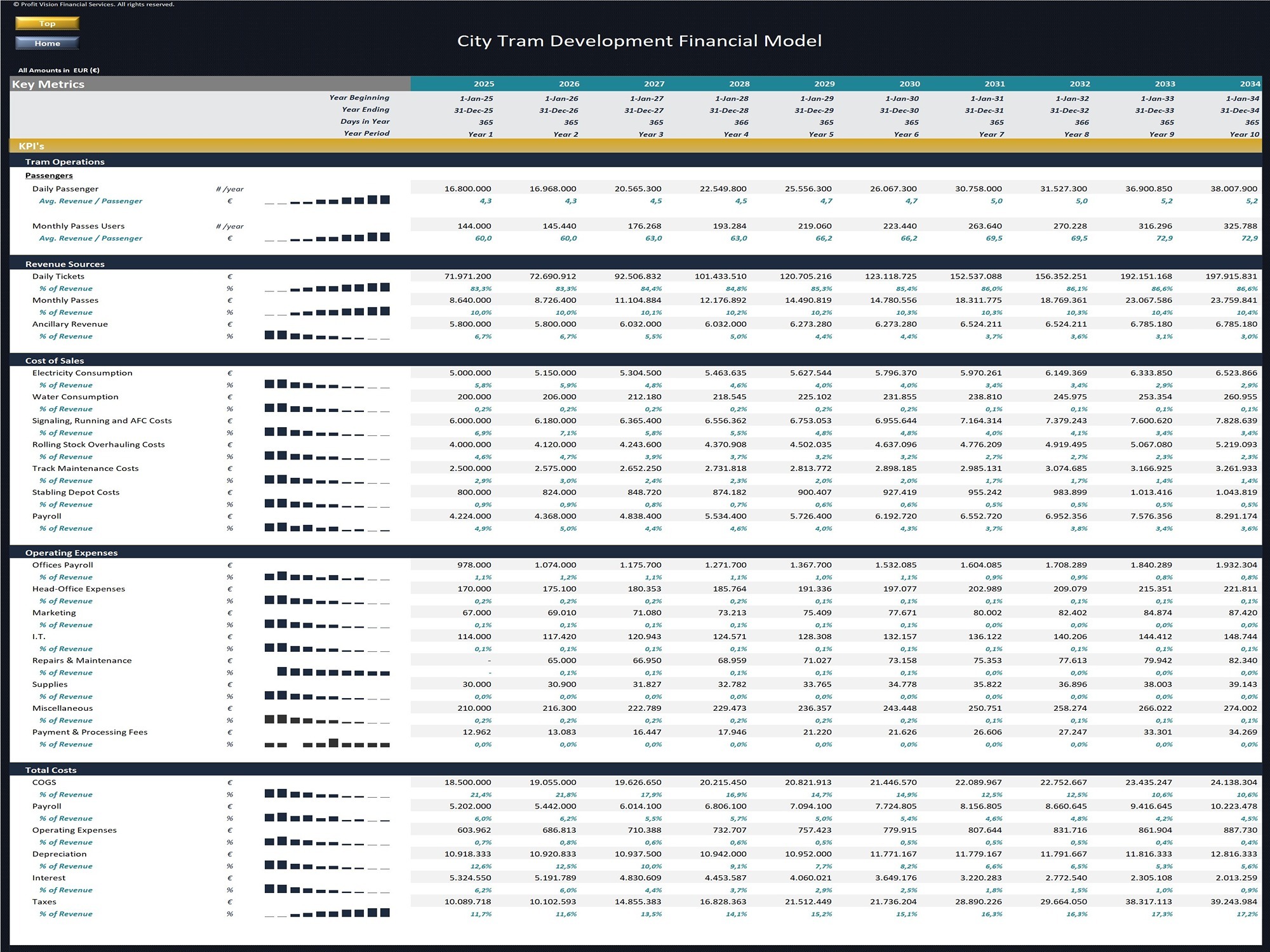
Task: Click the Payment & Processing Fees sparkline
Action: [327, 744]
